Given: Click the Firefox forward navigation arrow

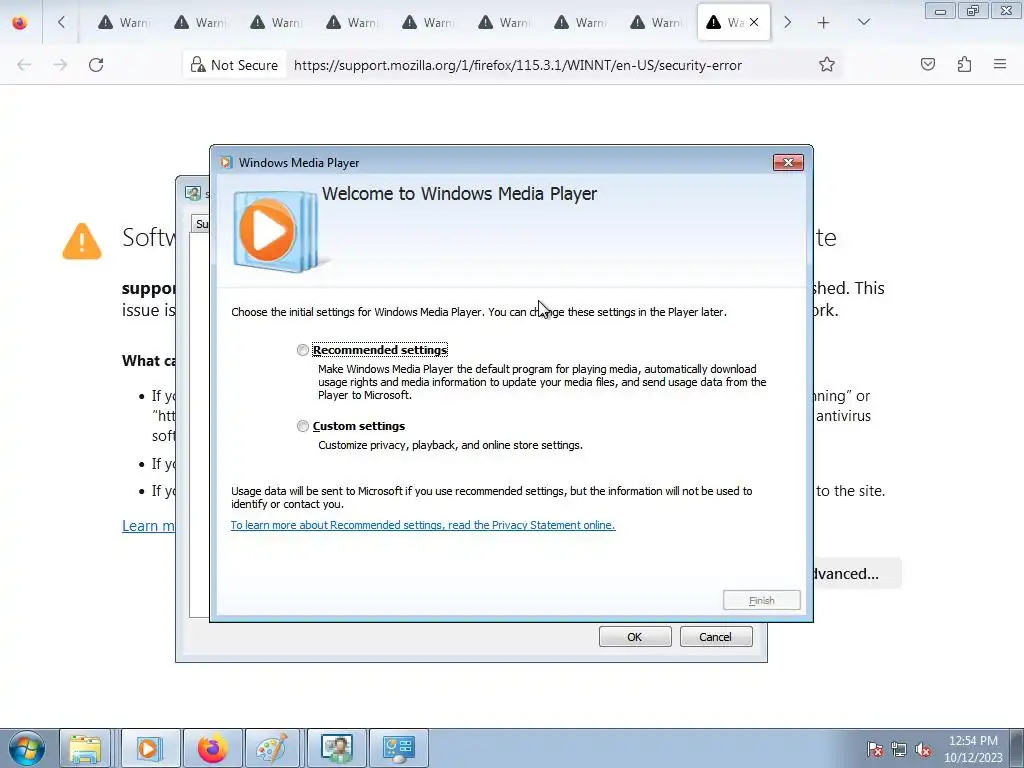Looking at the screenshot, I should pos(60,65).
